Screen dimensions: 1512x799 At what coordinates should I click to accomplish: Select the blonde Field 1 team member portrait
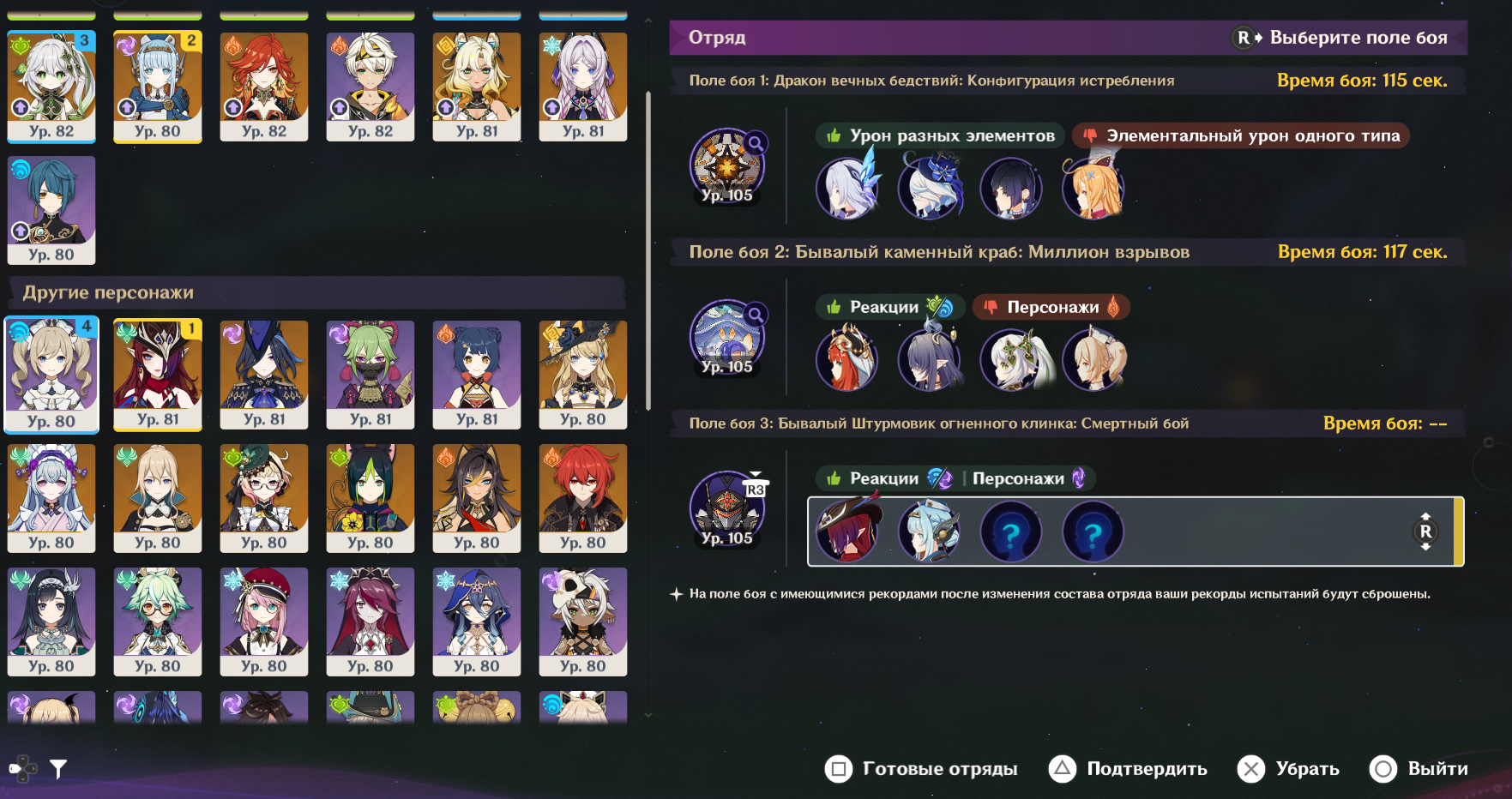coord(1093,189)
